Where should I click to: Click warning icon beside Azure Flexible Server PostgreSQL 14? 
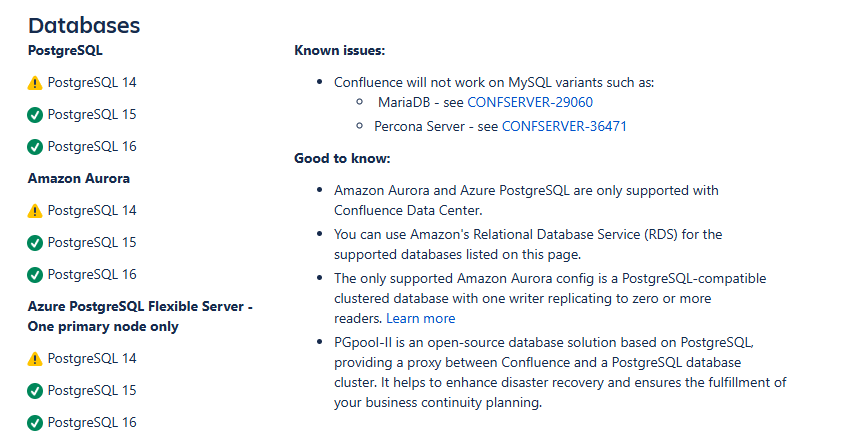[35, 359]
